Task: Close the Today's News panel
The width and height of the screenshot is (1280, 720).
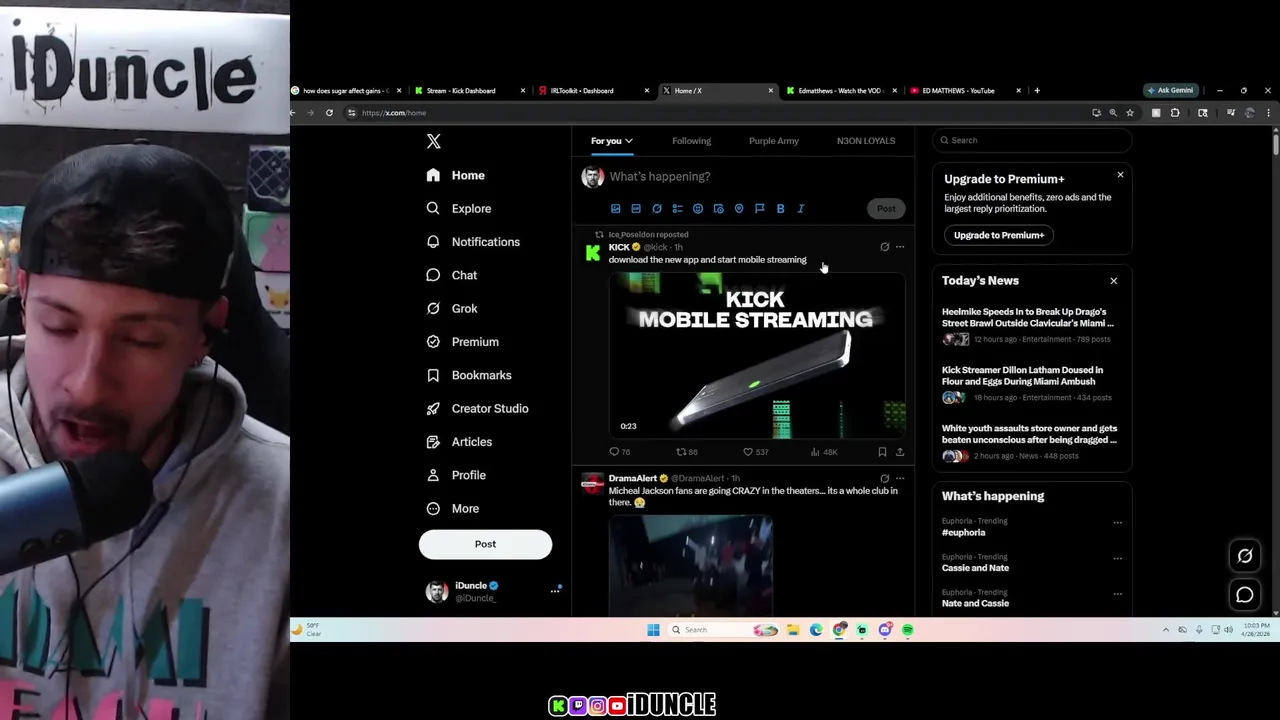Action: point(1113,281)
